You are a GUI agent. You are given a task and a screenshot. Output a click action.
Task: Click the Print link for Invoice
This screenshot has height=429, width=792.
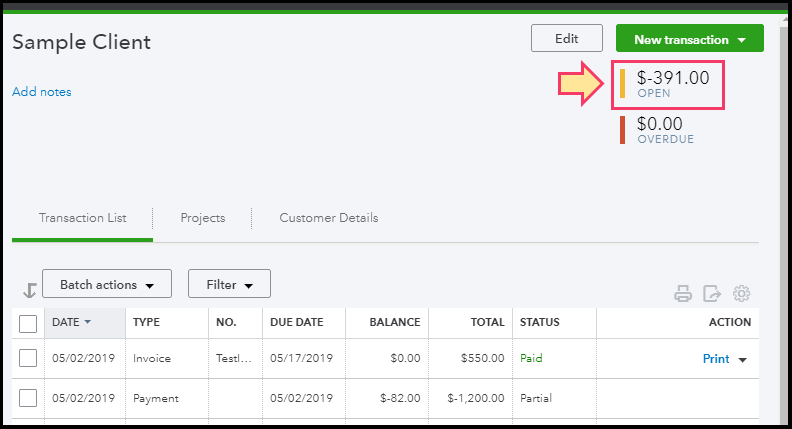716,359
